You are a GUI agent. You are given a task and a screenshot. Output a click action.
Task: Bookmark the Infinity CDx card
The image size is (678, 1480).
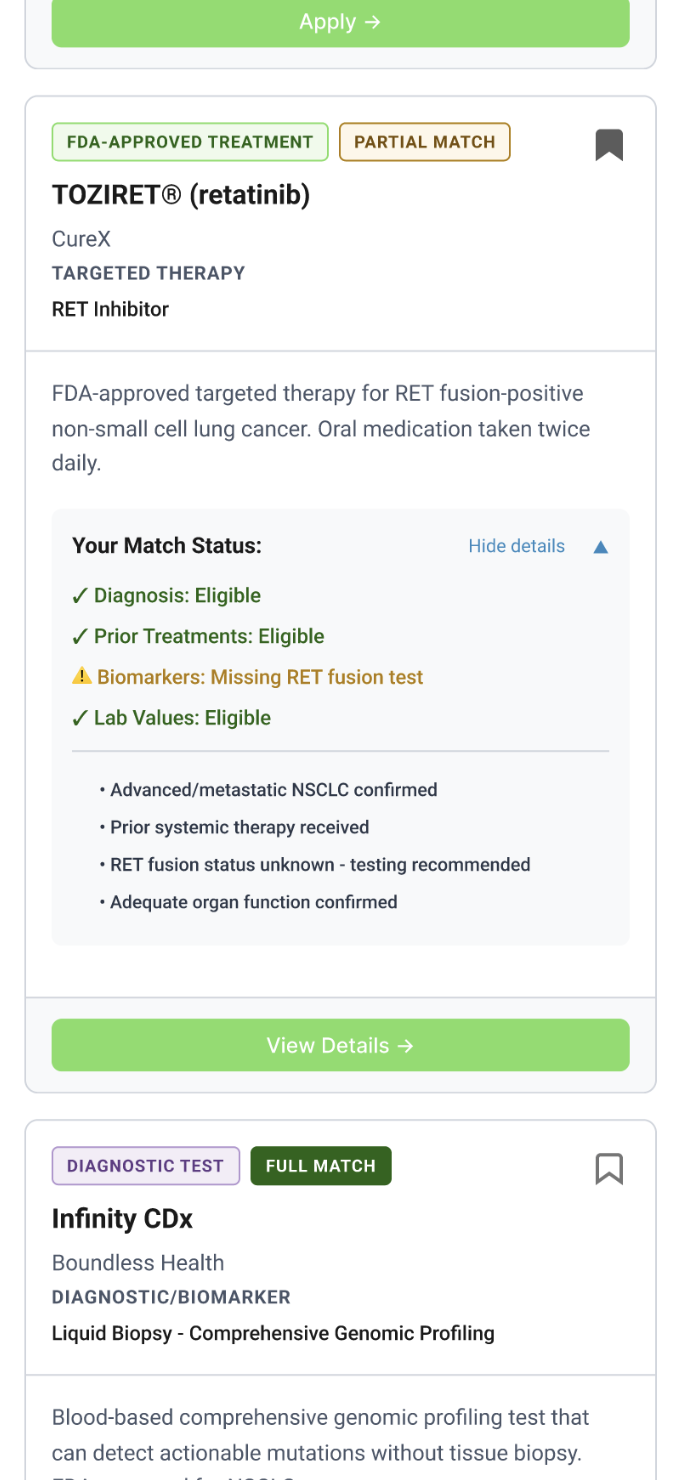click(609, 1168)
